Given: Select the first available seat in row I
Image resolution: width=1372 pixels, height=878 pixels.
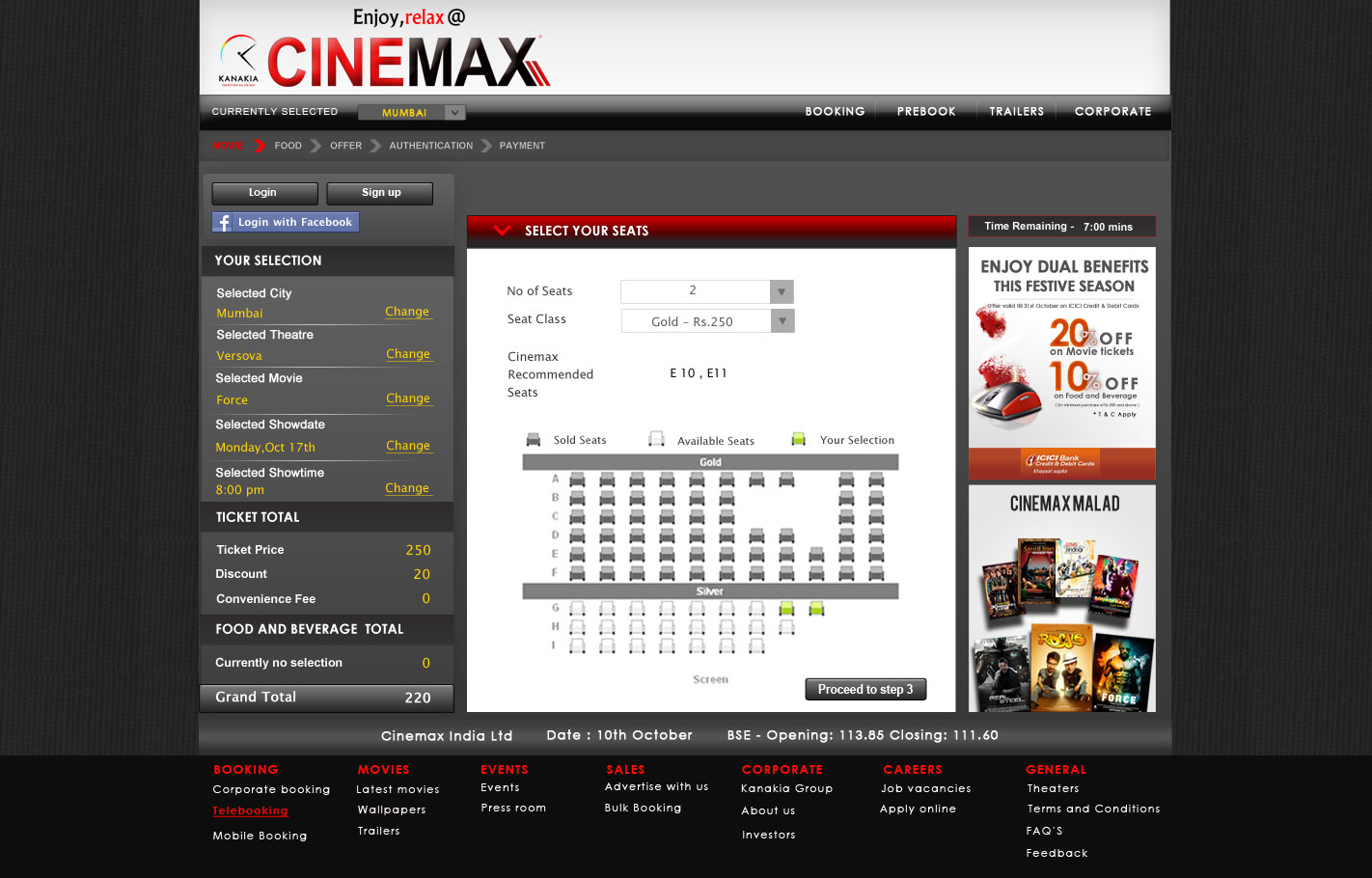Looking at the screenshot, I should point(577,645).
